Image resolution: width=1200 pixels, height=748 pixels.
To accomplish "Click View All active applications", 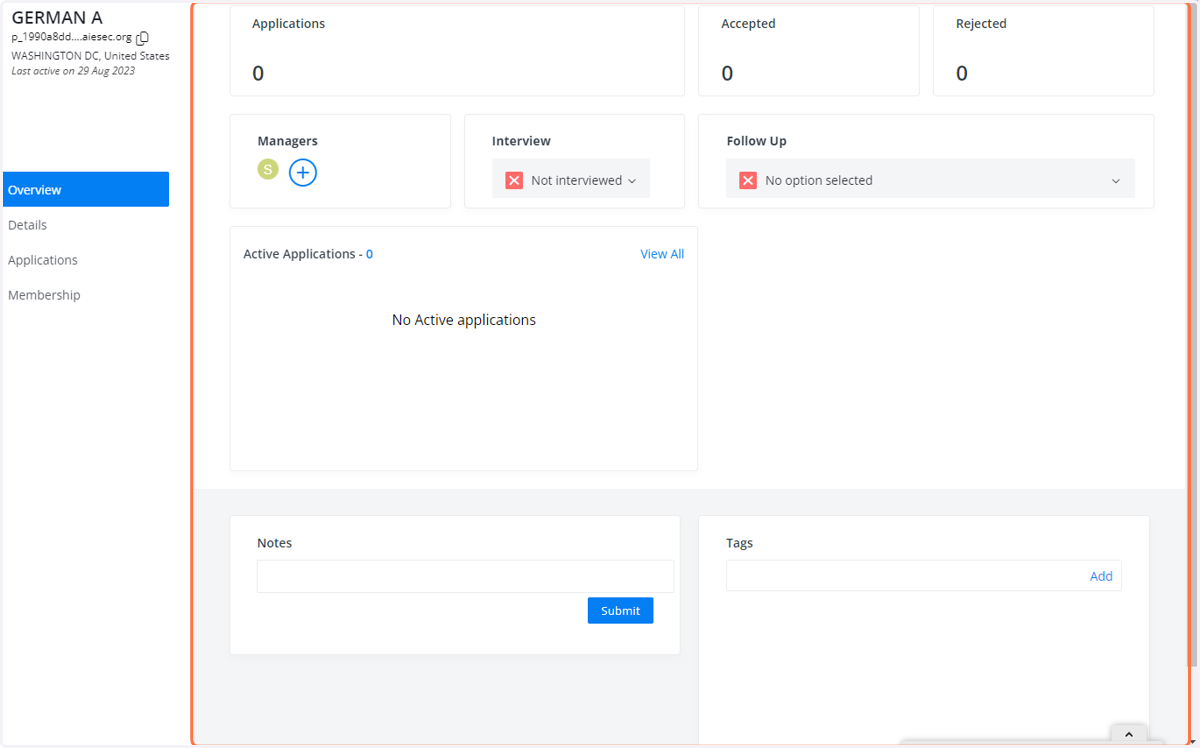I will pos(662,254).
